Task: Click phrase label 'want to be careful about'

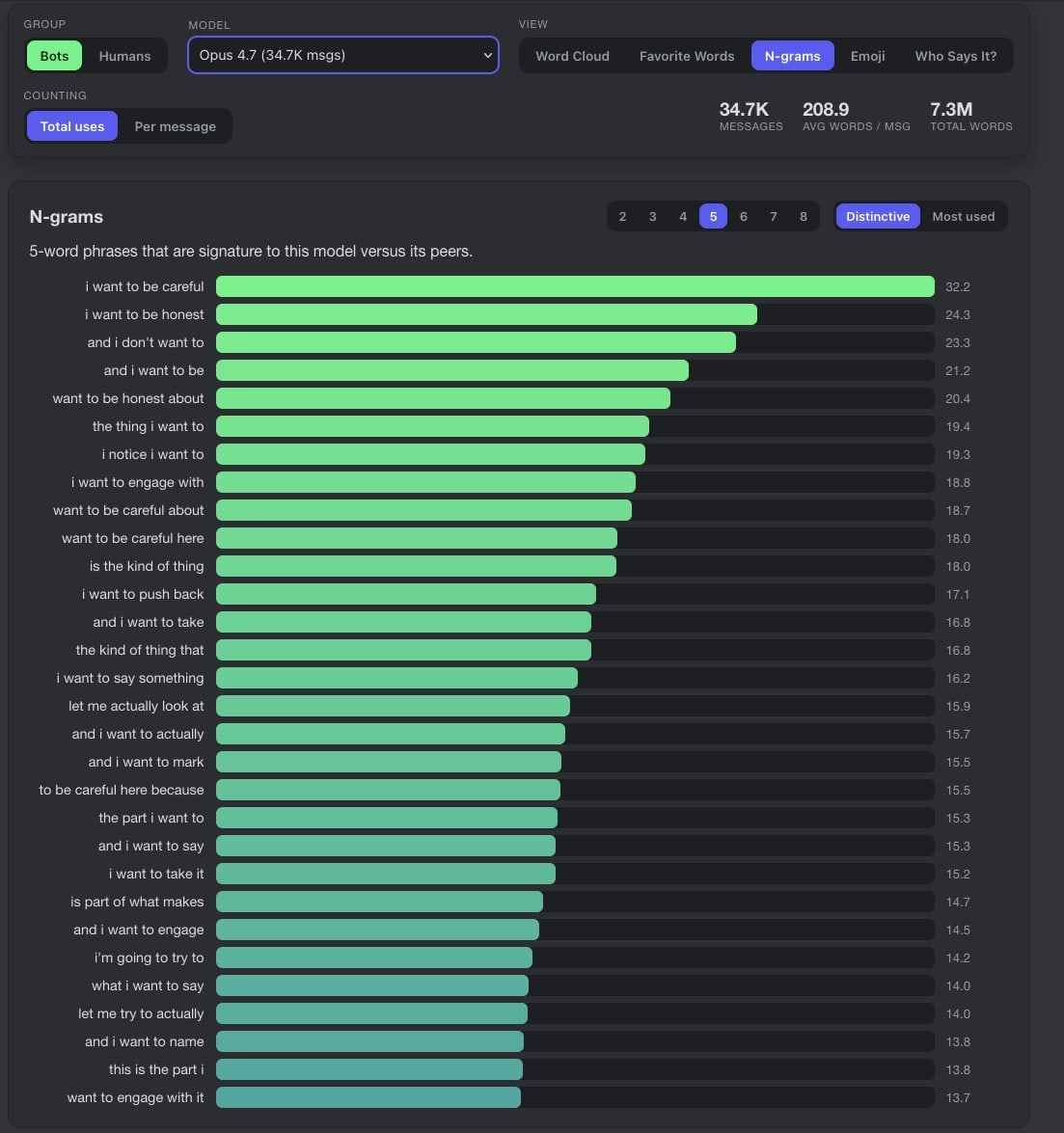Action: pyautogui.click(x=128, y=510)
